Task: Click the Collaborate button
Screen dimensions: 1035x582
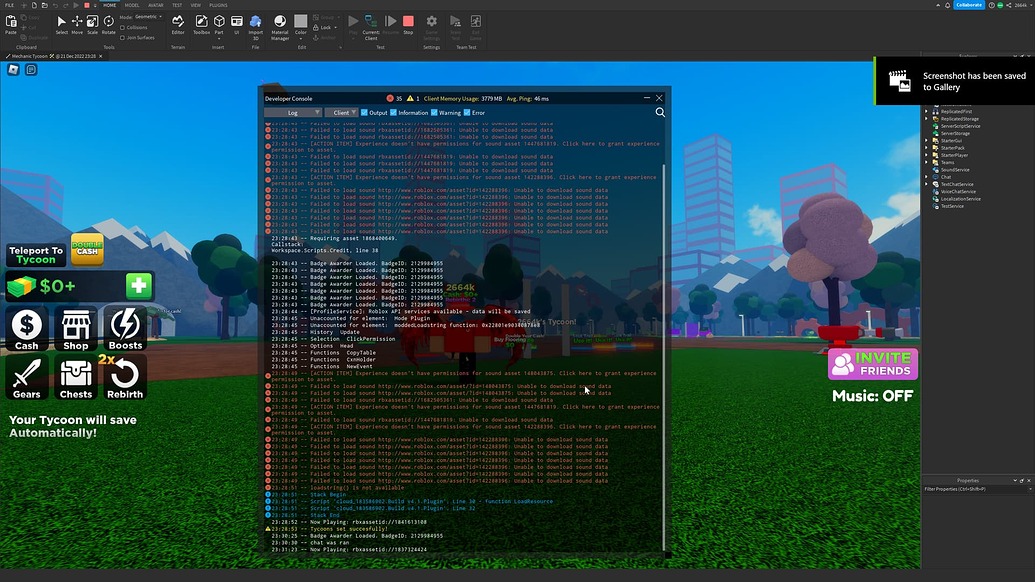Action: coord(969,5)
